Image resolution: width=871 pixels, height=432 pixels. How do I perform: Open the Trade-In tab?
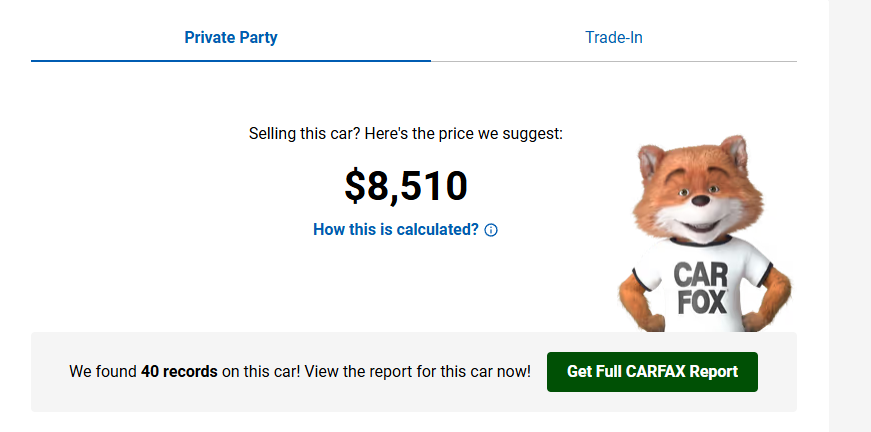614,38
